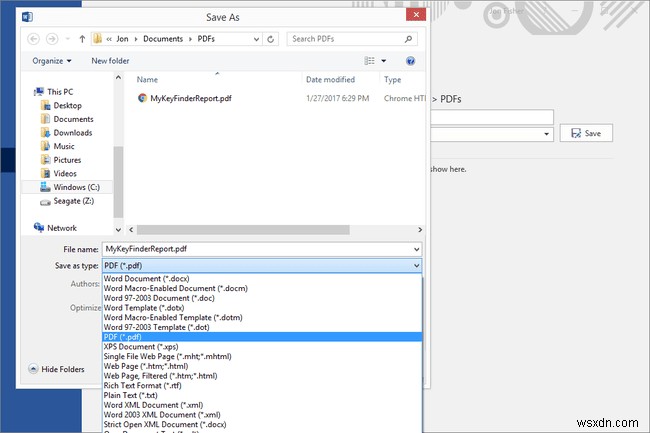Open the Pictures folder

coord(67,160)
